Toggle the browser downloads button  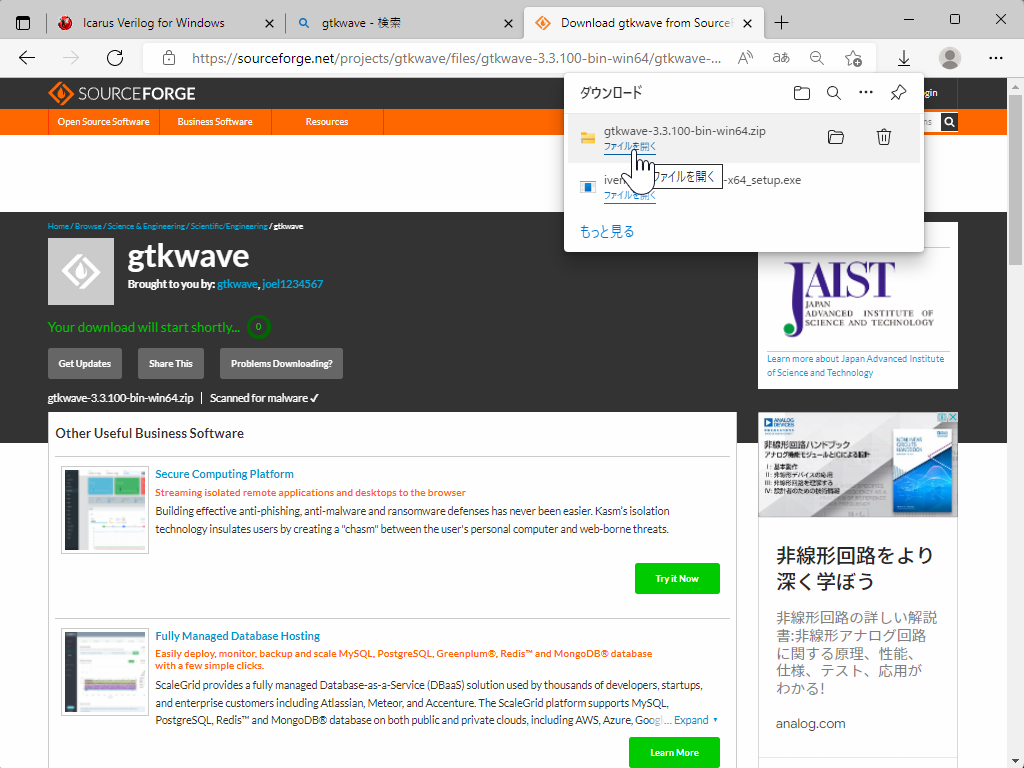tap(904, 58)
